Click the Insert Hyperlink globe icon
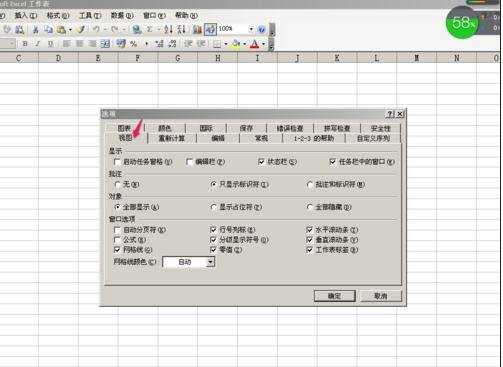This screenshot has width=503, height=367. 136,30
